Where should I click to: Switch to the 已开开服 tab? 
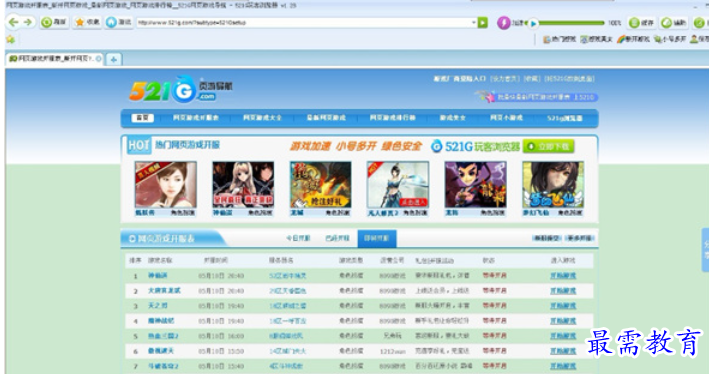(337, 238)
